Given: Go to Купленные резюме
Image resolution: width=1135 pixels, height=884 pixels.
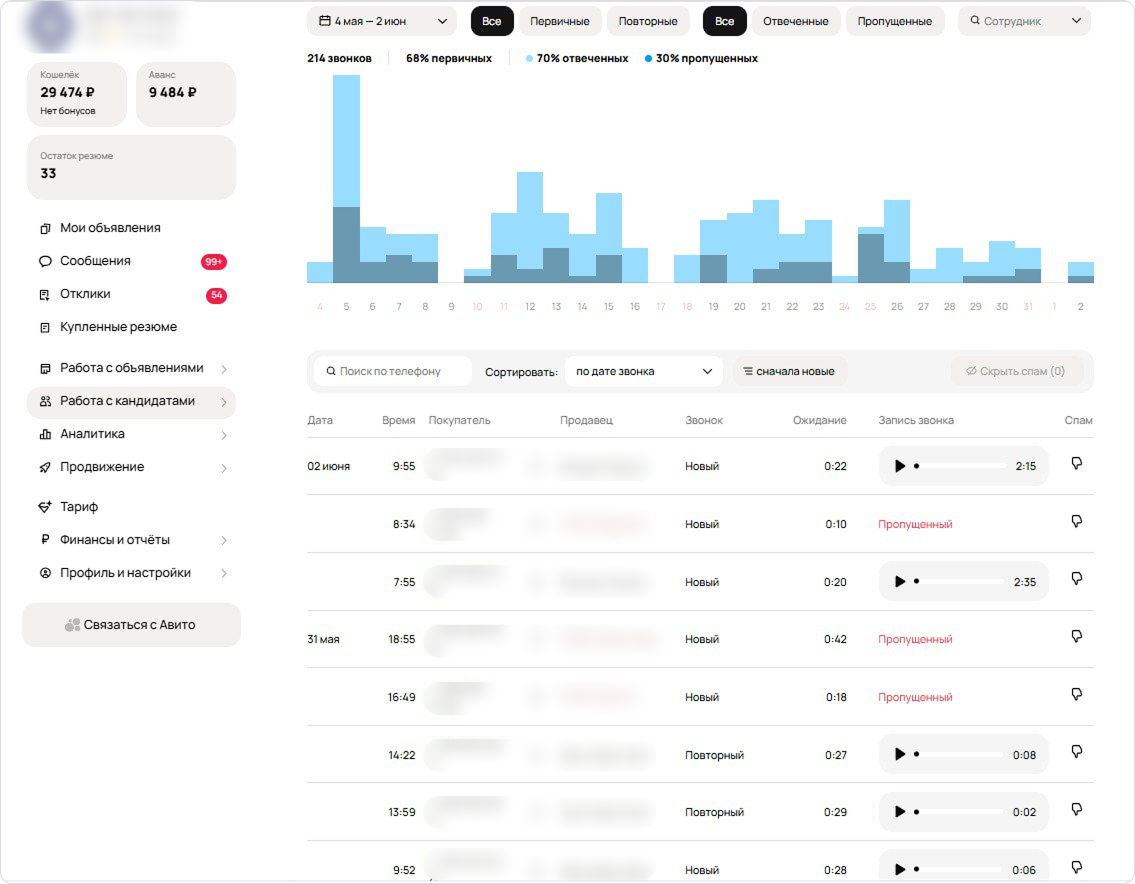Looking at the screenshot, I should pos(118,327).
